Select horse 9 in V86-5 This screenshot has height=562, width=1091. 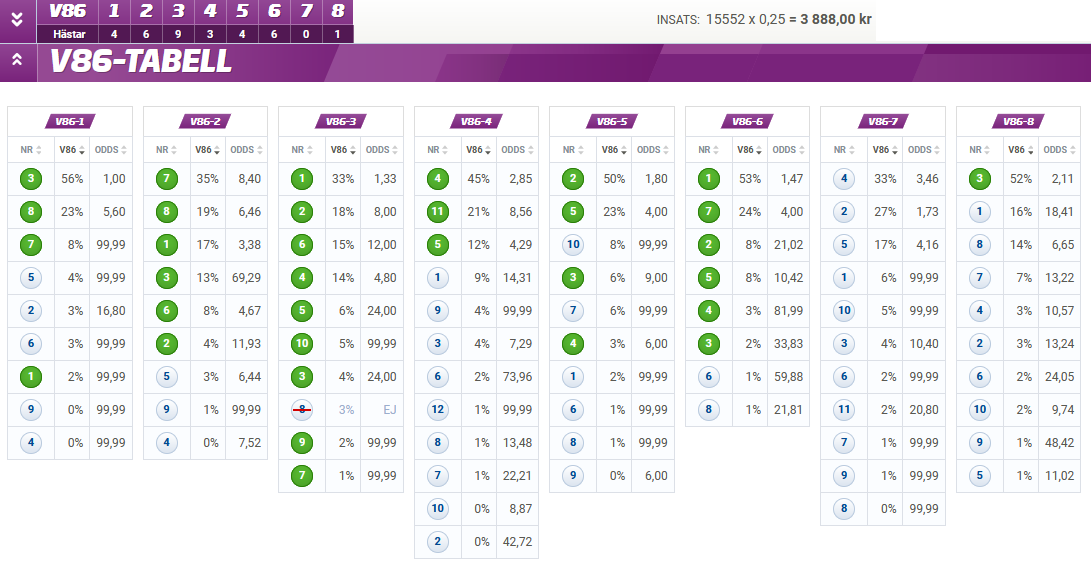coord(573,476)
